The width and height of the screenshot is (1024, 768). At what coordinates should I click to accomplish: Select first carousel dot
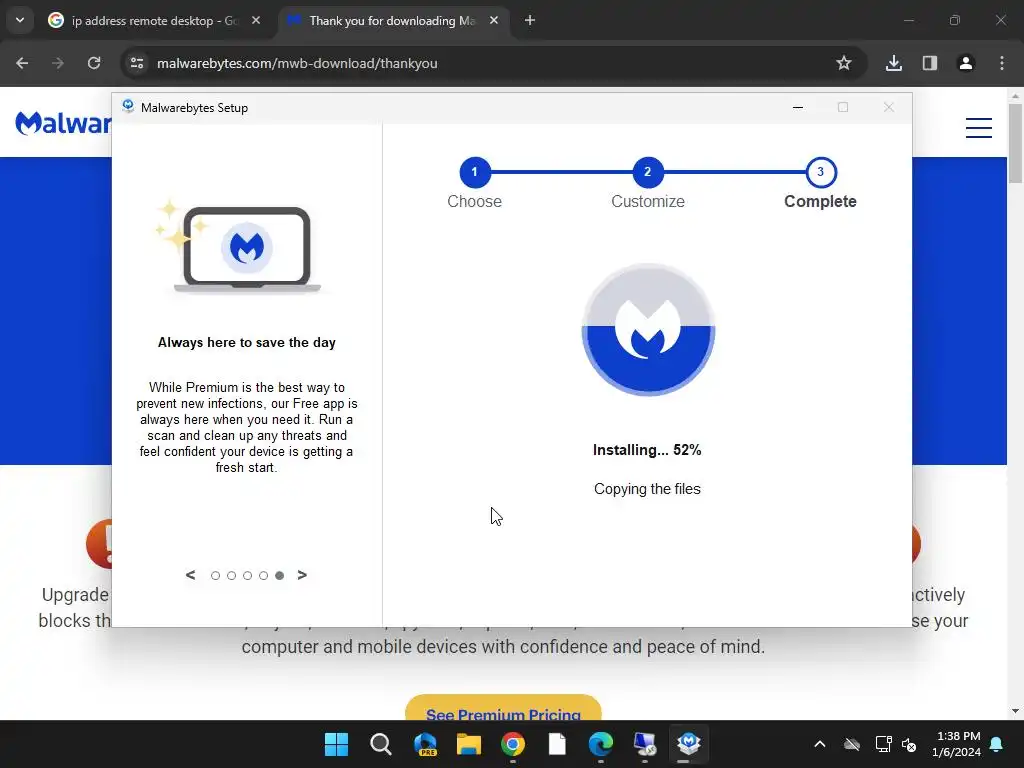(216, 575)
